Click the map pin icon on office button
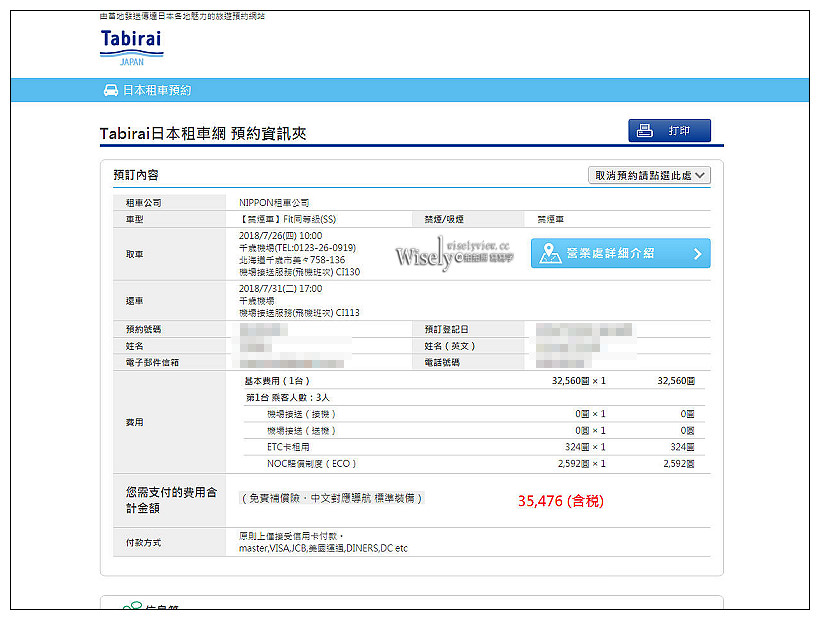The height and width of the screenshot is (620, 820). pyautogui.click(x=550, y=254)
